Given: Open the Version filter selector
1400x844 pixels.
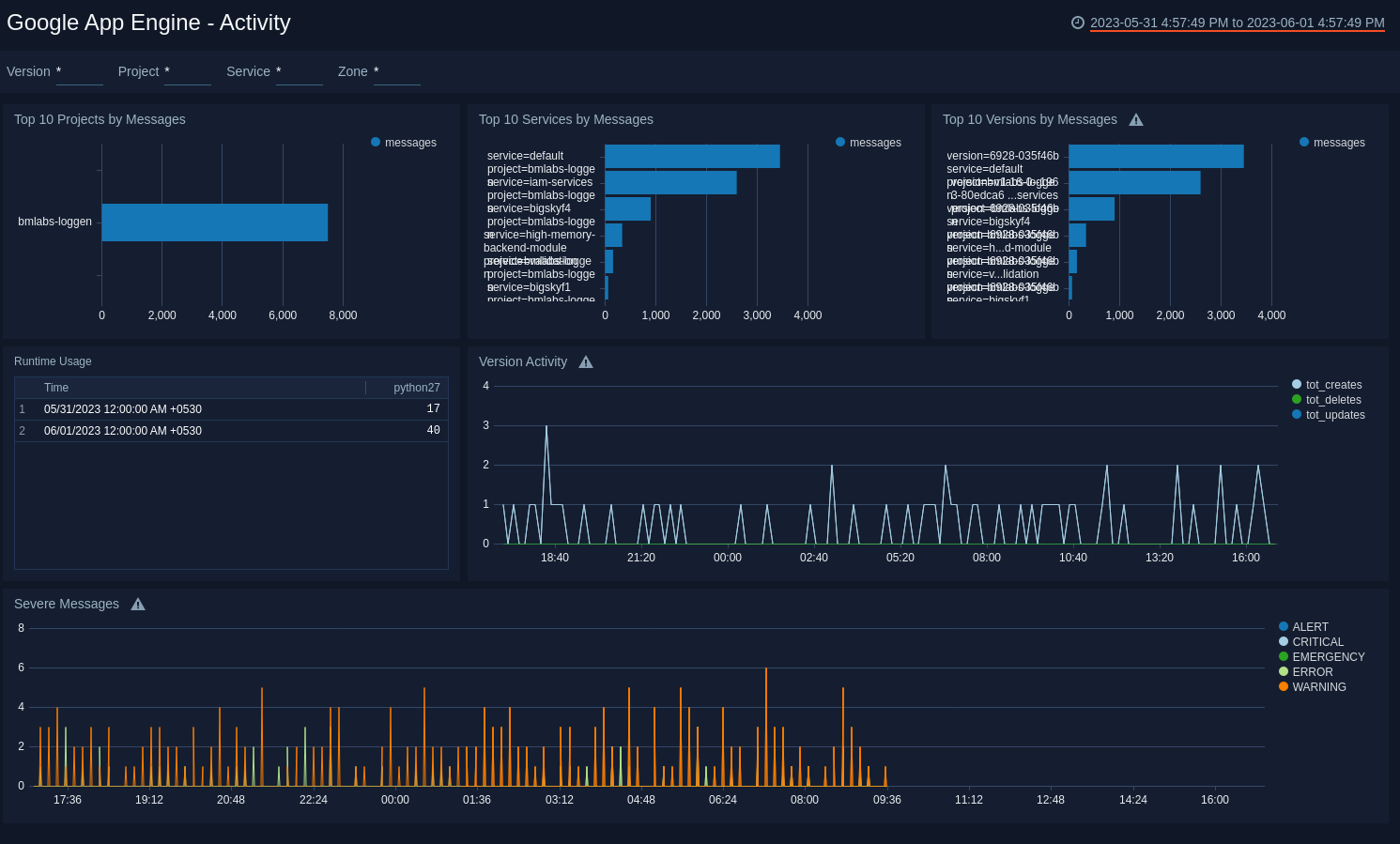Looking at the screenshot, I should pos(79,71).
